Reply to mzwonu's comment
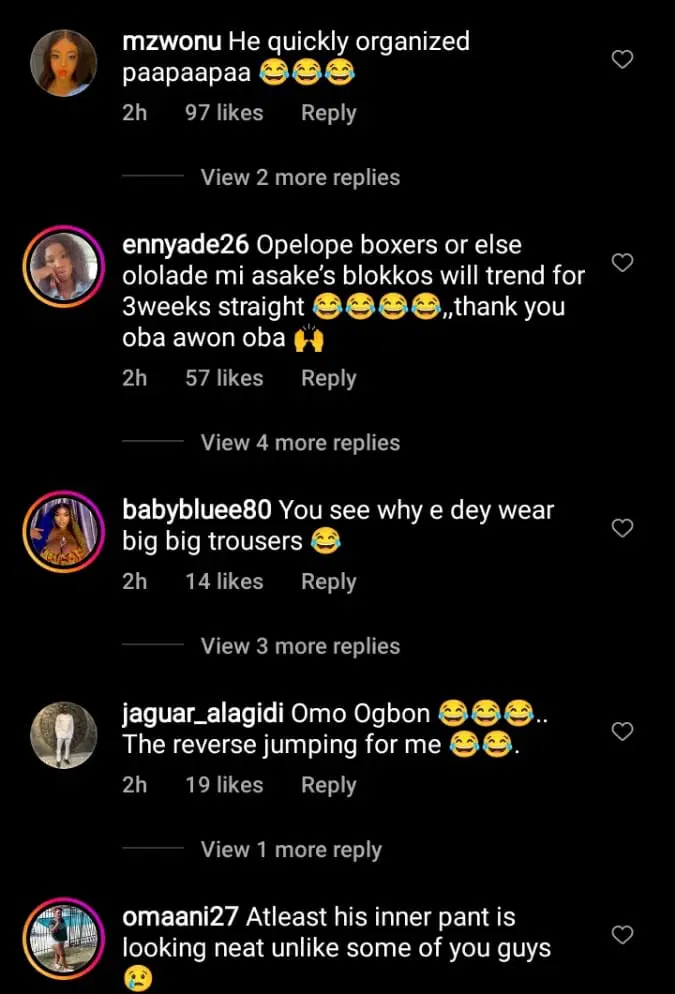 pyautogui.click(x=328, y=113)
